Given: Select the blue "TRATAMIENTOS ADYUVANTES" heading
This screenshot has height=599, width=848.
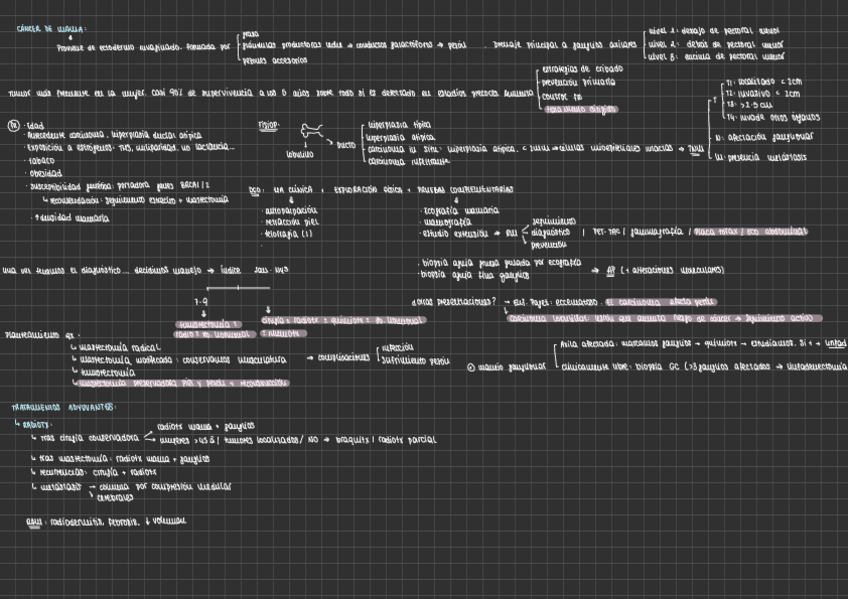Looking at the screenshot, I should [62, 407].
